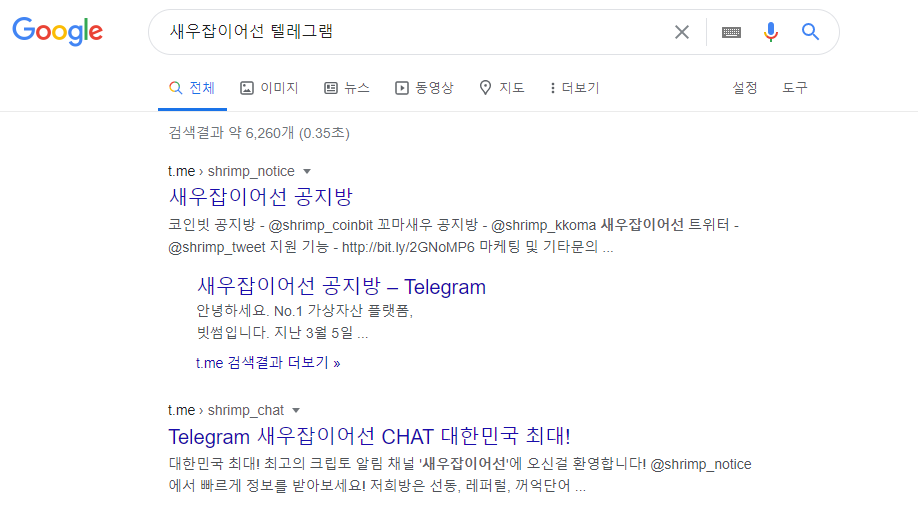Open 설정 settings menu
Image resolution: width=918 pixels, height=524 pixels.
tap(745, 88)
